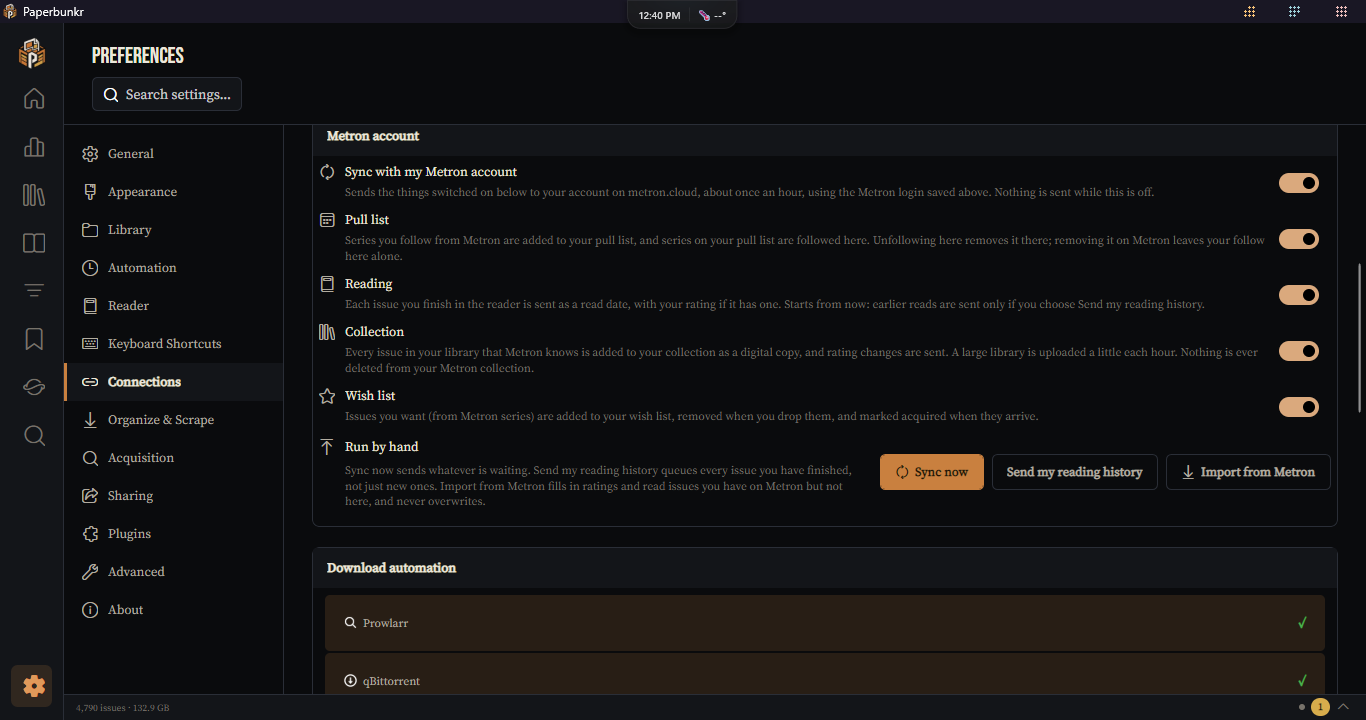
Task: Open the statistics bar chart icon
Action: coord(34,147)
